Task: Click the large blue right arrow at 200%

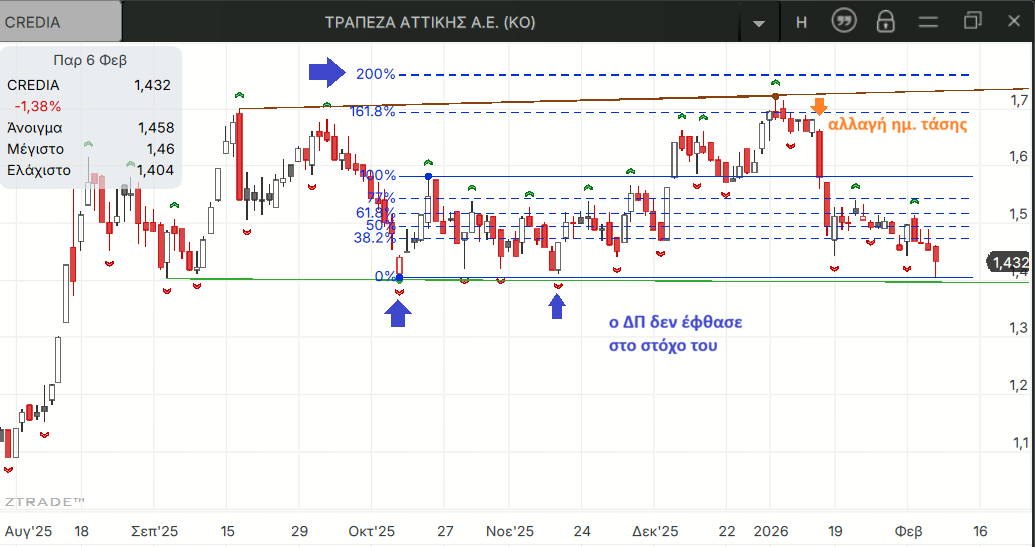Action: (x=325, y=71)
